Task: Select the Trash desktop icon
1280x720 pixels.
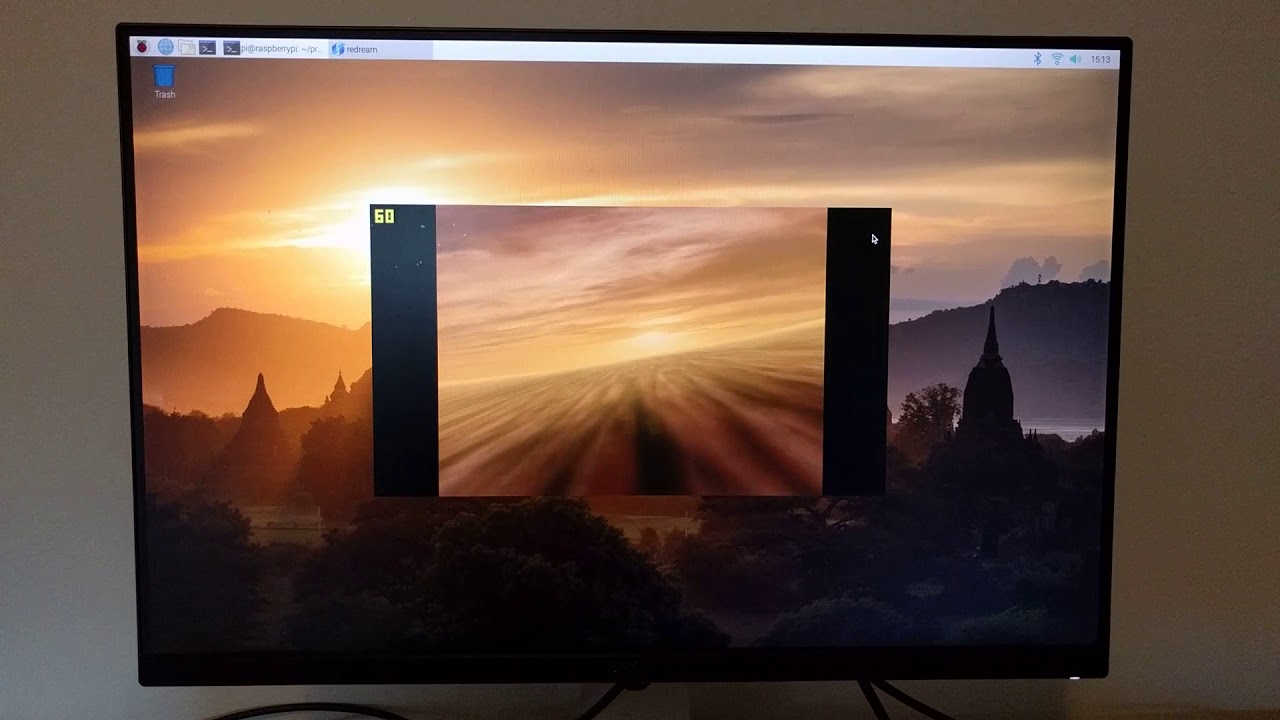Action: (x=164, y=81)
